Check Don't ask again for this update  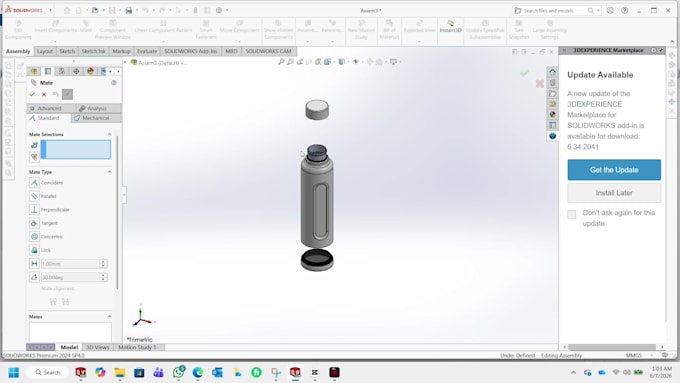pyautogui.click(x=572, y=214)
